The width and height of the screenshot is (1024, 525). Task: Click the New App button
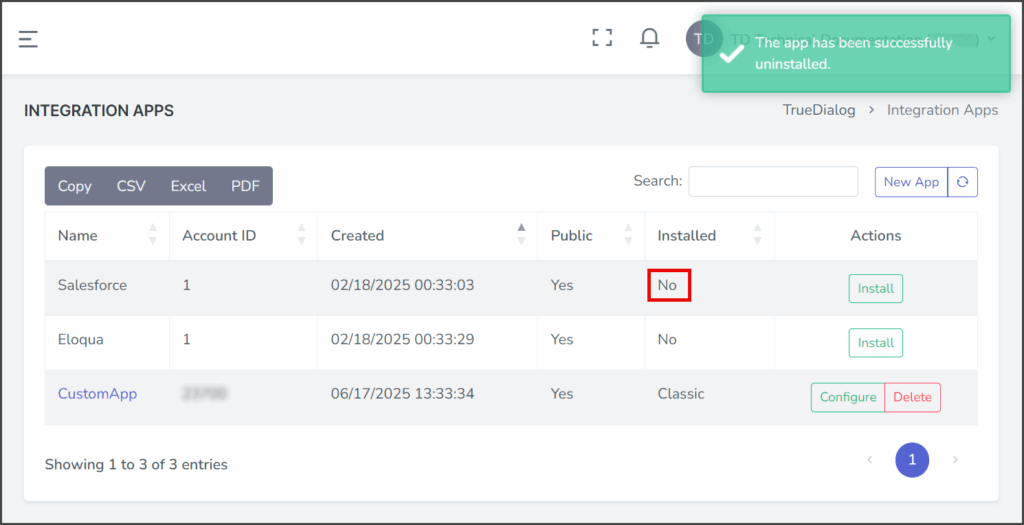point(911,182)
